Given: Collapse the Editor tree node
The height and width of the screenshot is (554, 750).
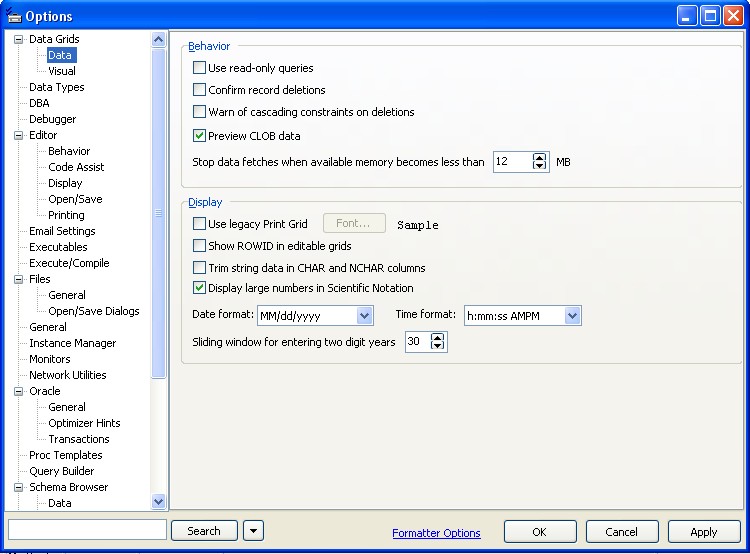Looking at the screenshot, I should (18, 136).
